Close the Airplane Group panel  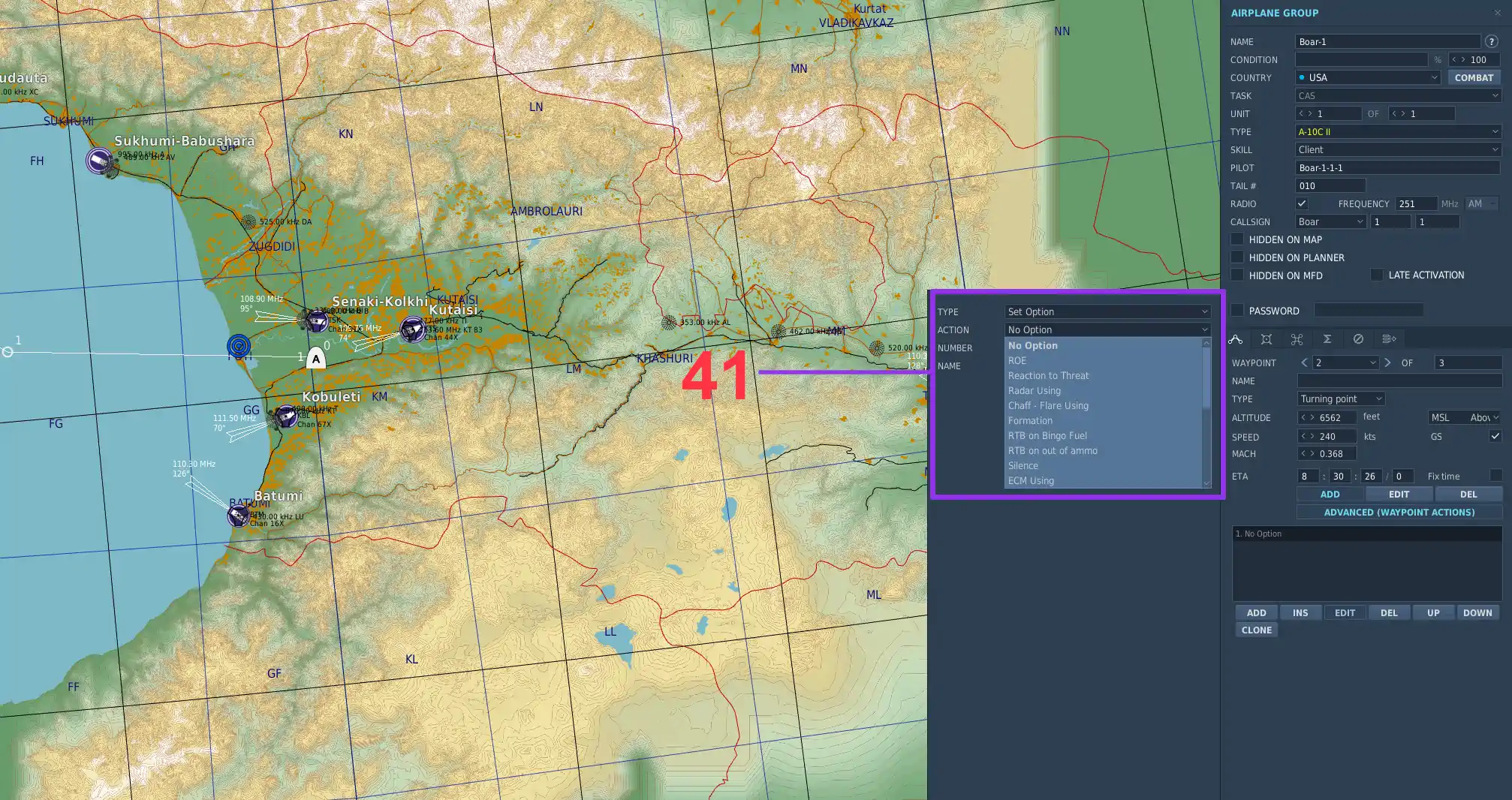coord(1498,13)
